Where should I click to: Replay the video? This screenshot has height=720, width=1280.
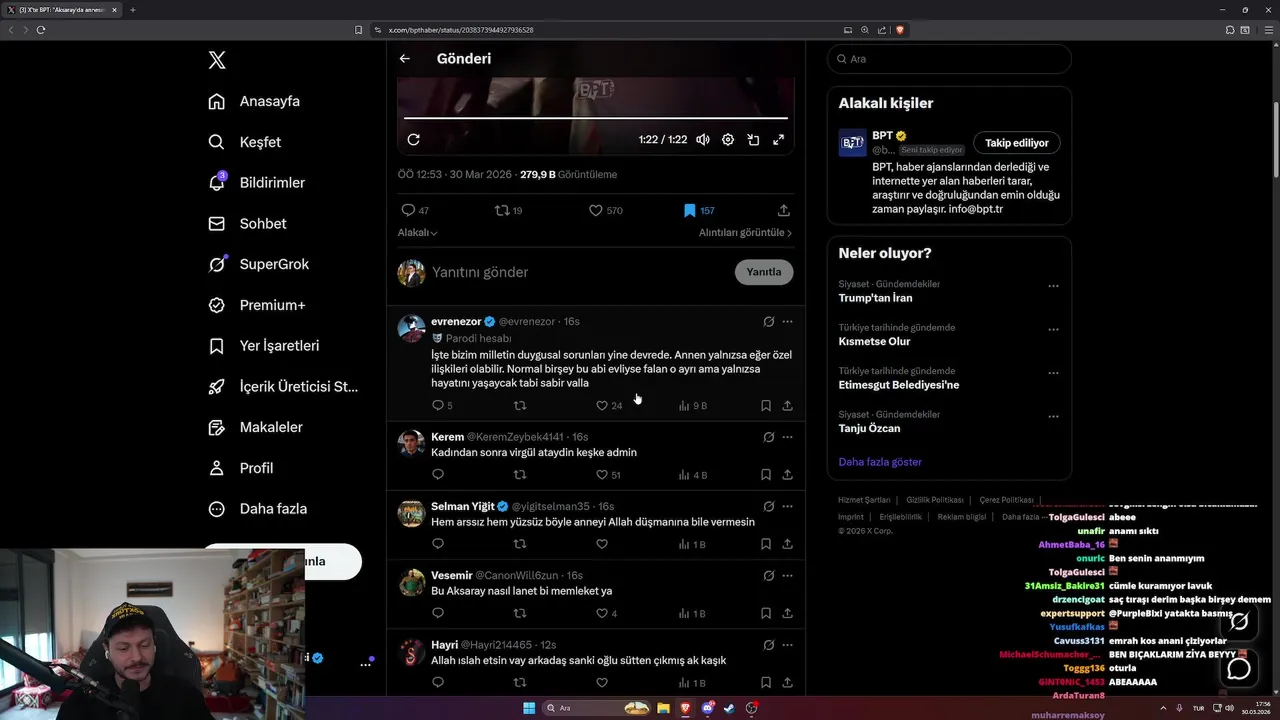414,140
